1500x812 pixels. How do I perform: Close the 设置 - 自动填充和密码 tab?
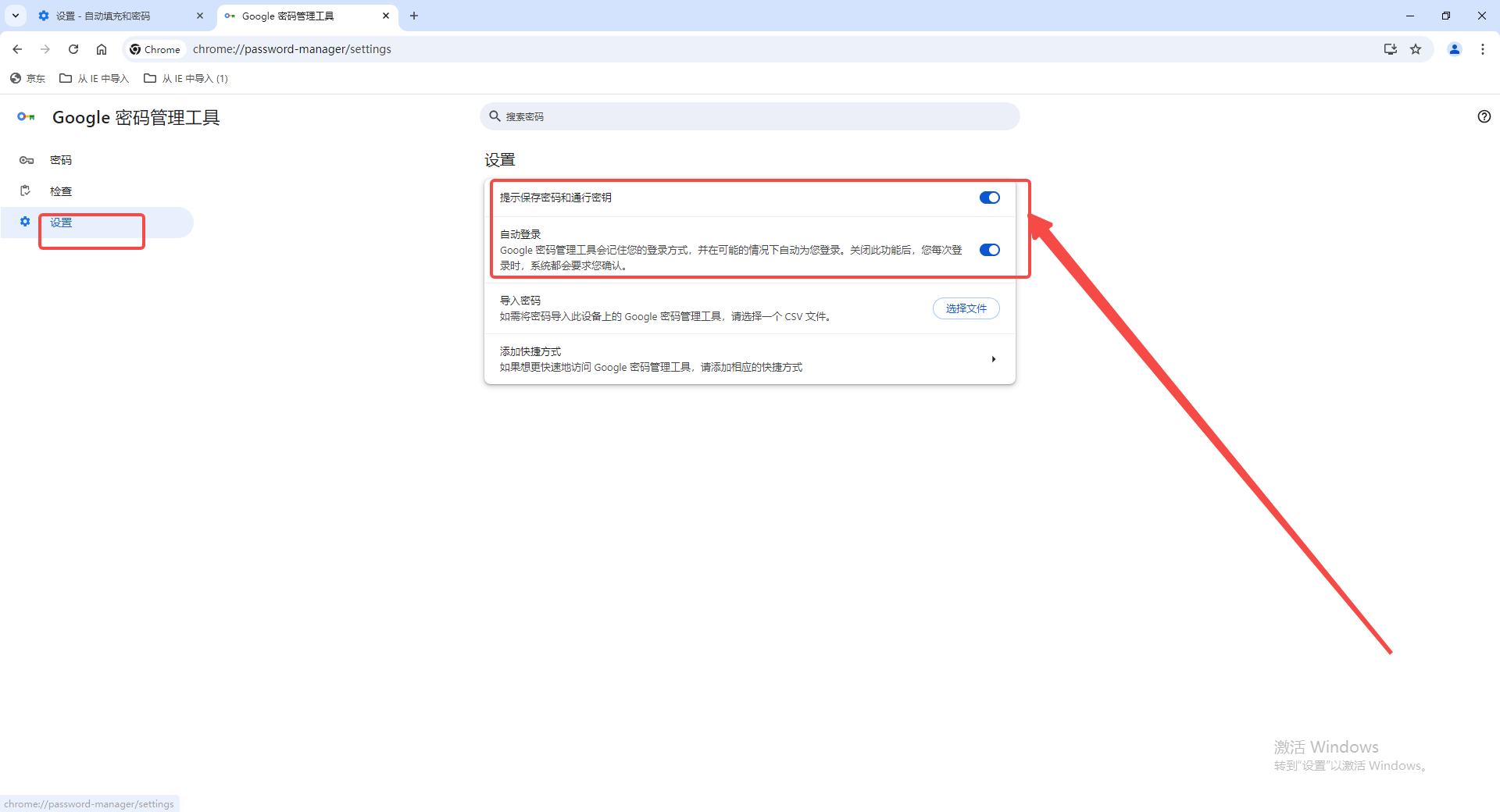200,16
